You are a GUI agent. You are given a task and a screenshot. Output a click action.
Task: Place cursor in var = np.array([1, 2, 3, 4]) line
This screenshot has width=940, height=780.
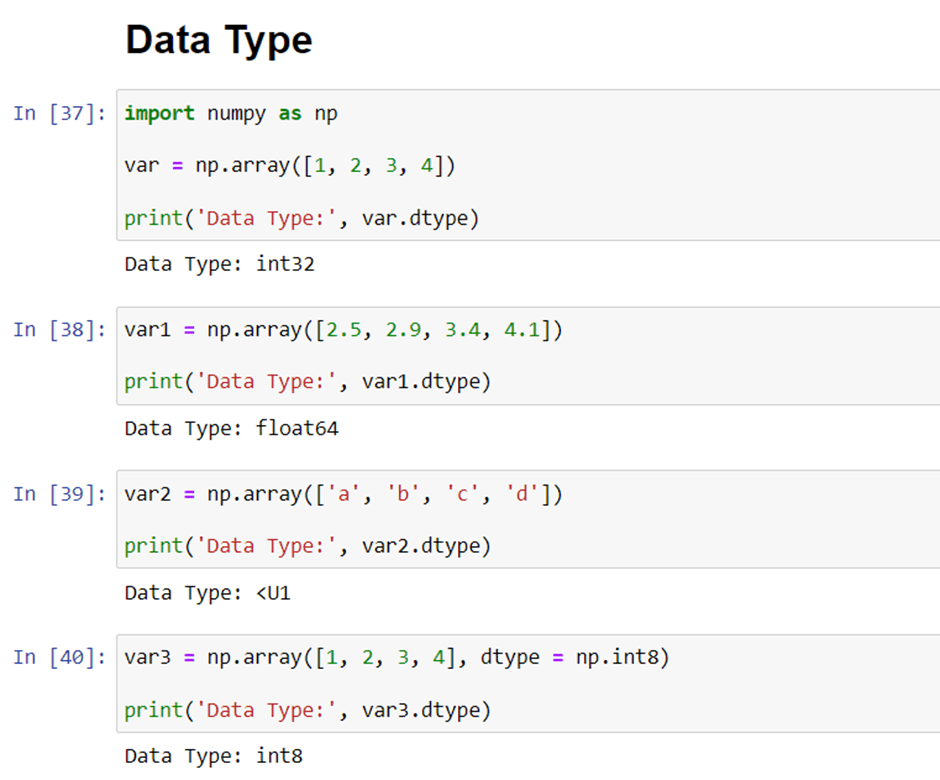(290, 165)
